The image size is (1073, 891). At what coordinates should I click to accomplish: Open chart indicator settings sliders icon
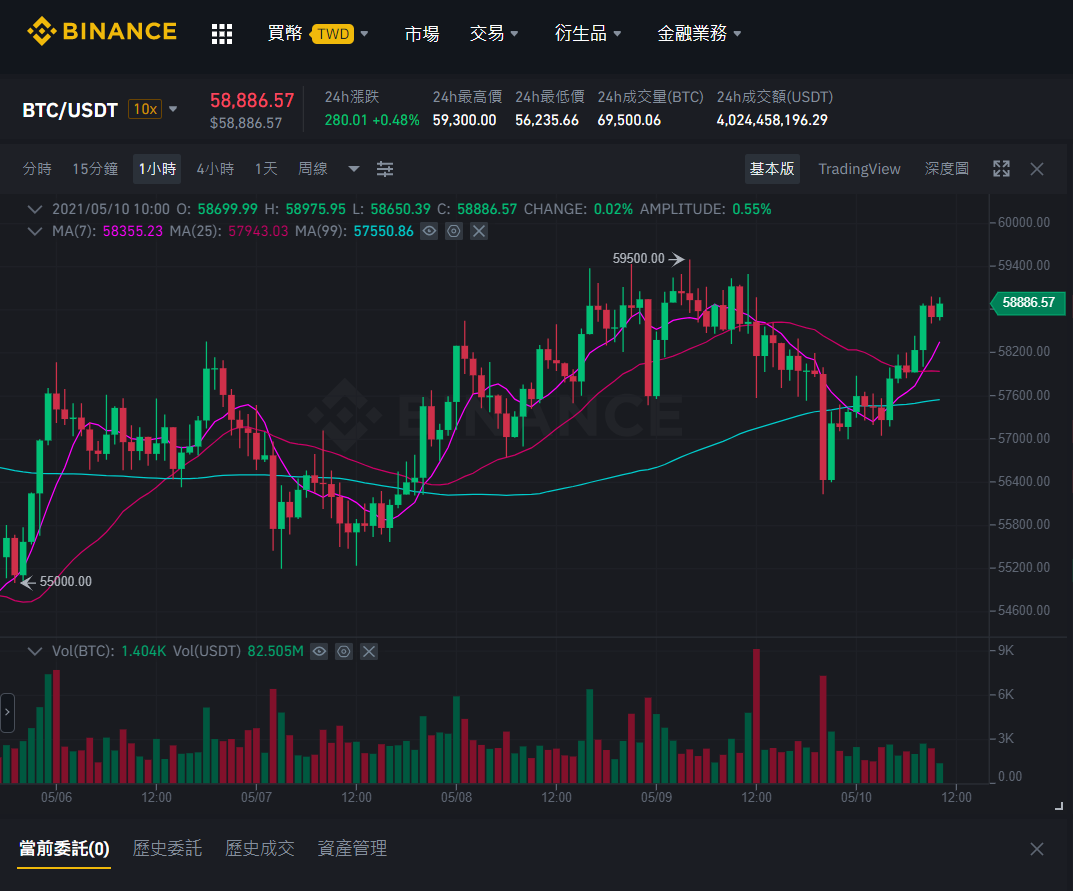tap(385, 169)
